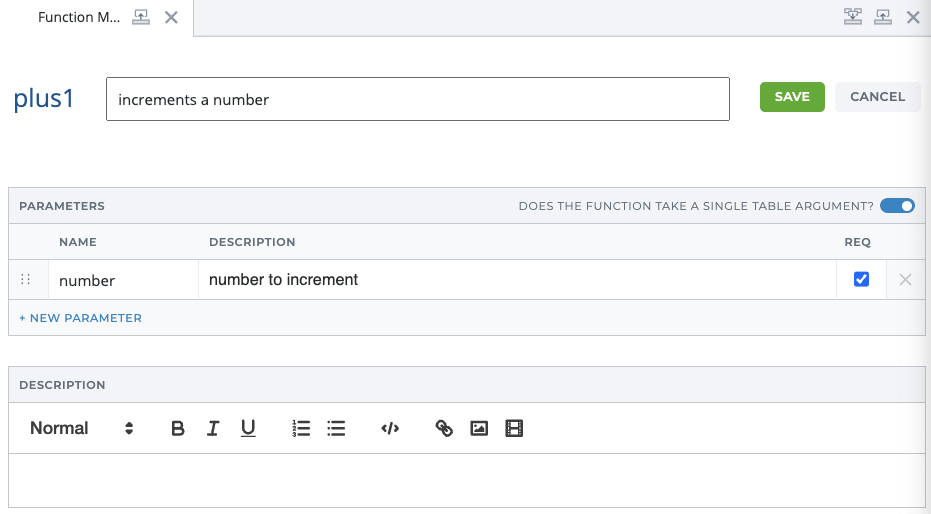Toggle single table argument switch

897,206
